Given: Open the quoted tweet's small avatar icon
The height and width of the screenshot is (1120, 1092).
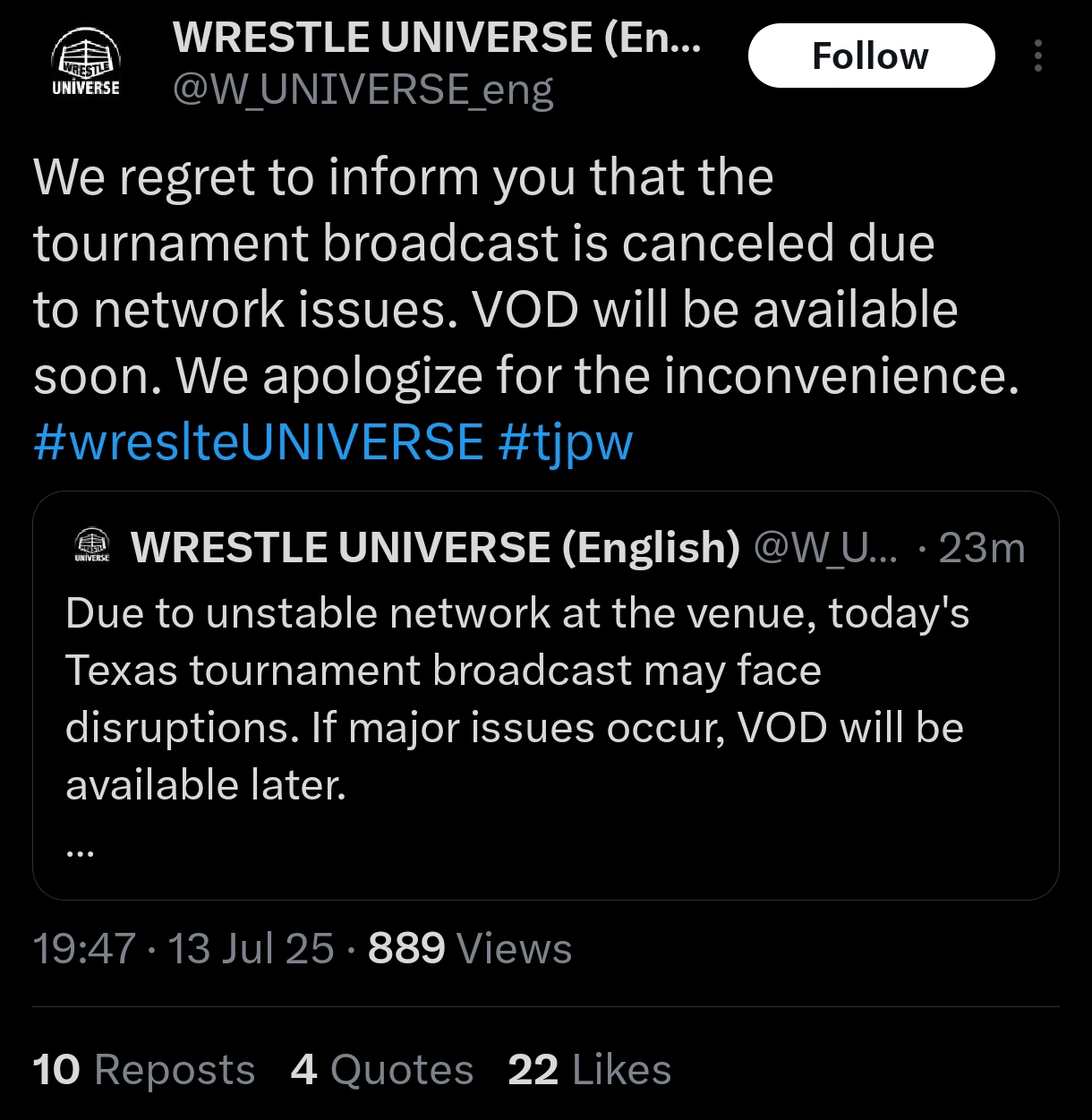Looking at the screenshot, I should (91, 546).
